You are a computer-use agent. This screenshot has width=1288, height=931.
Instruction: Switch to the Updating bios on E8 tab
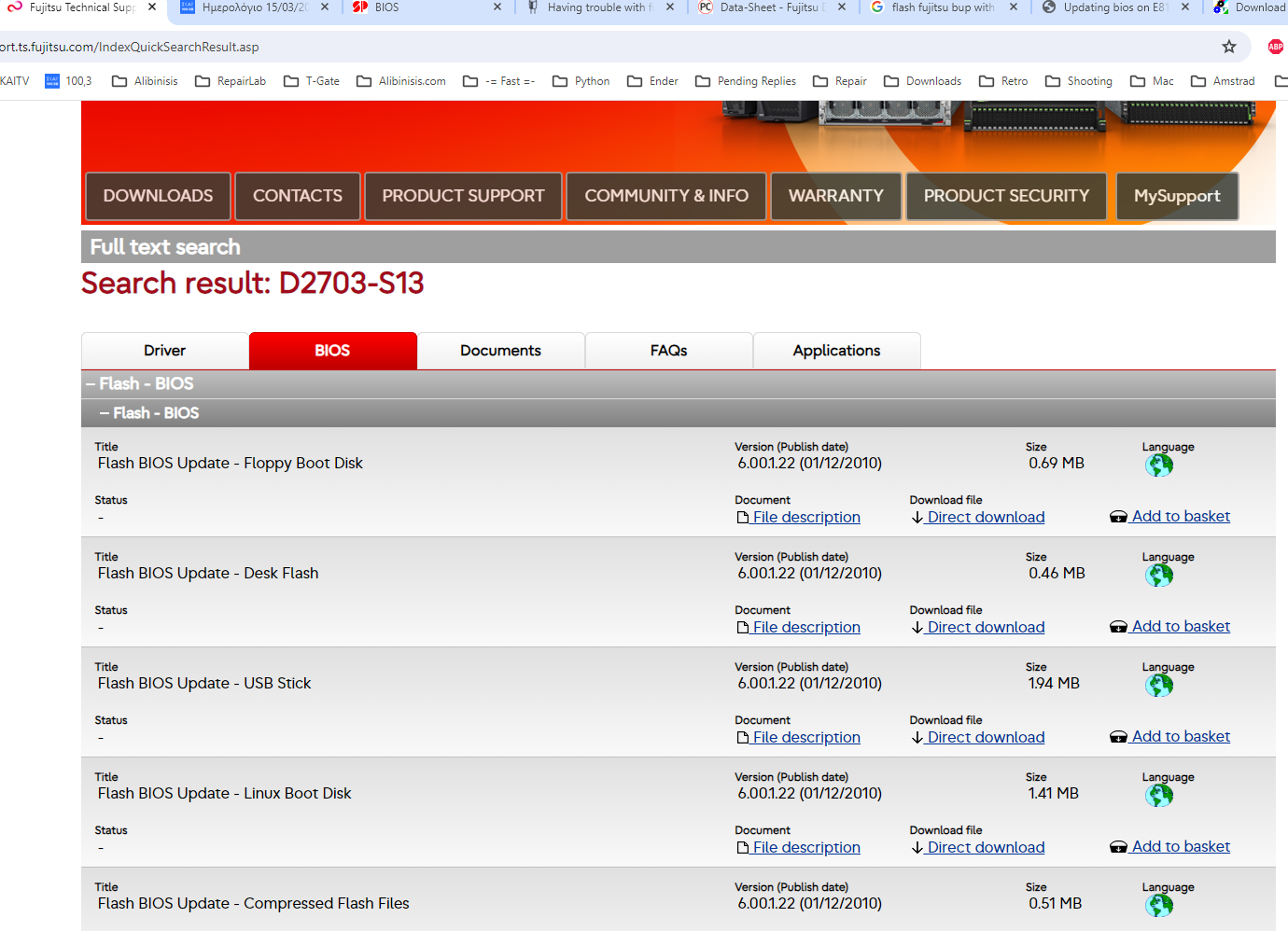click(x=1114, y=7)
